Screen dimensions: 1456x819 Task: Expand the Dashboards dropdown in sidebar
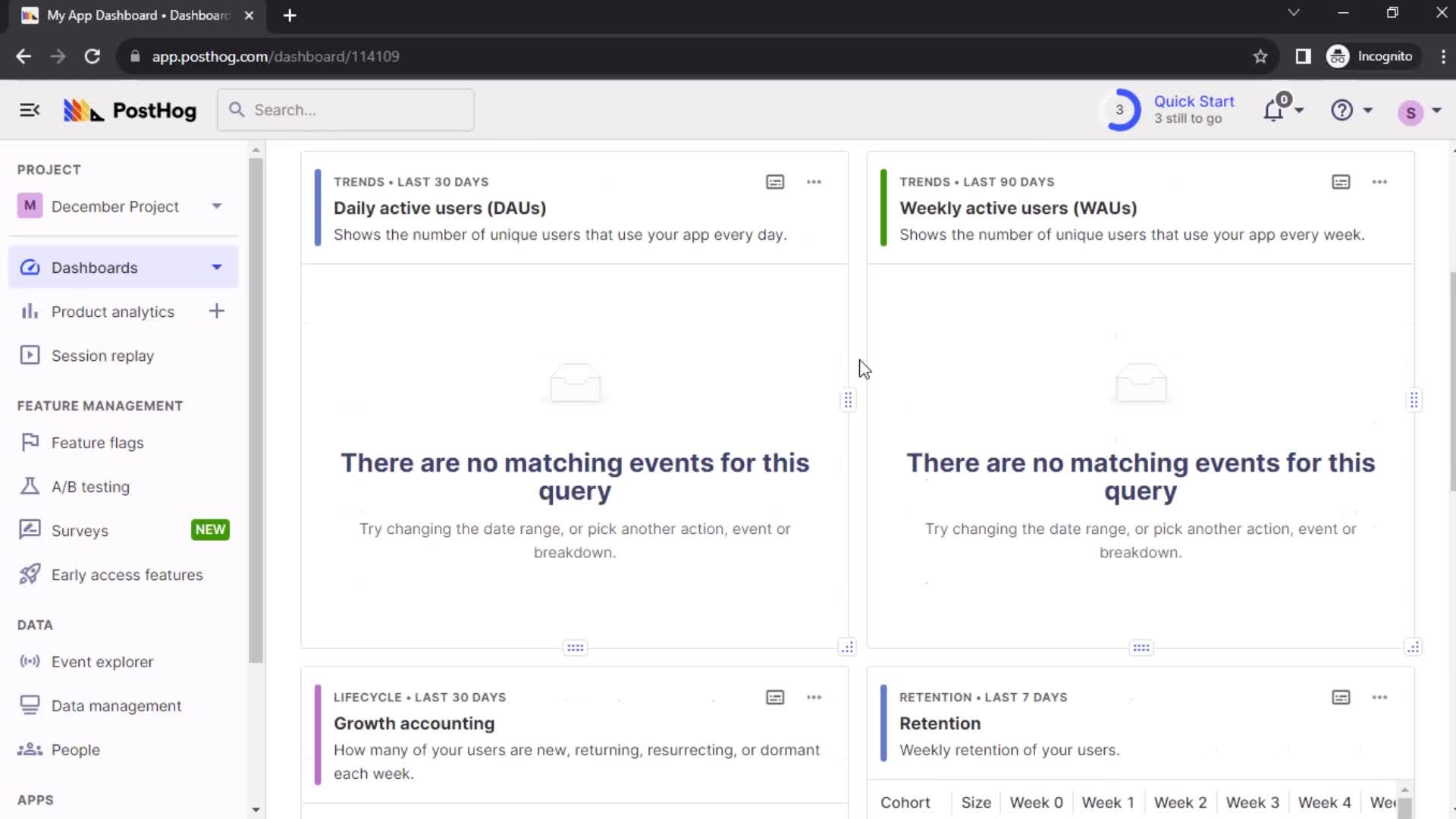tap(216, 267)
